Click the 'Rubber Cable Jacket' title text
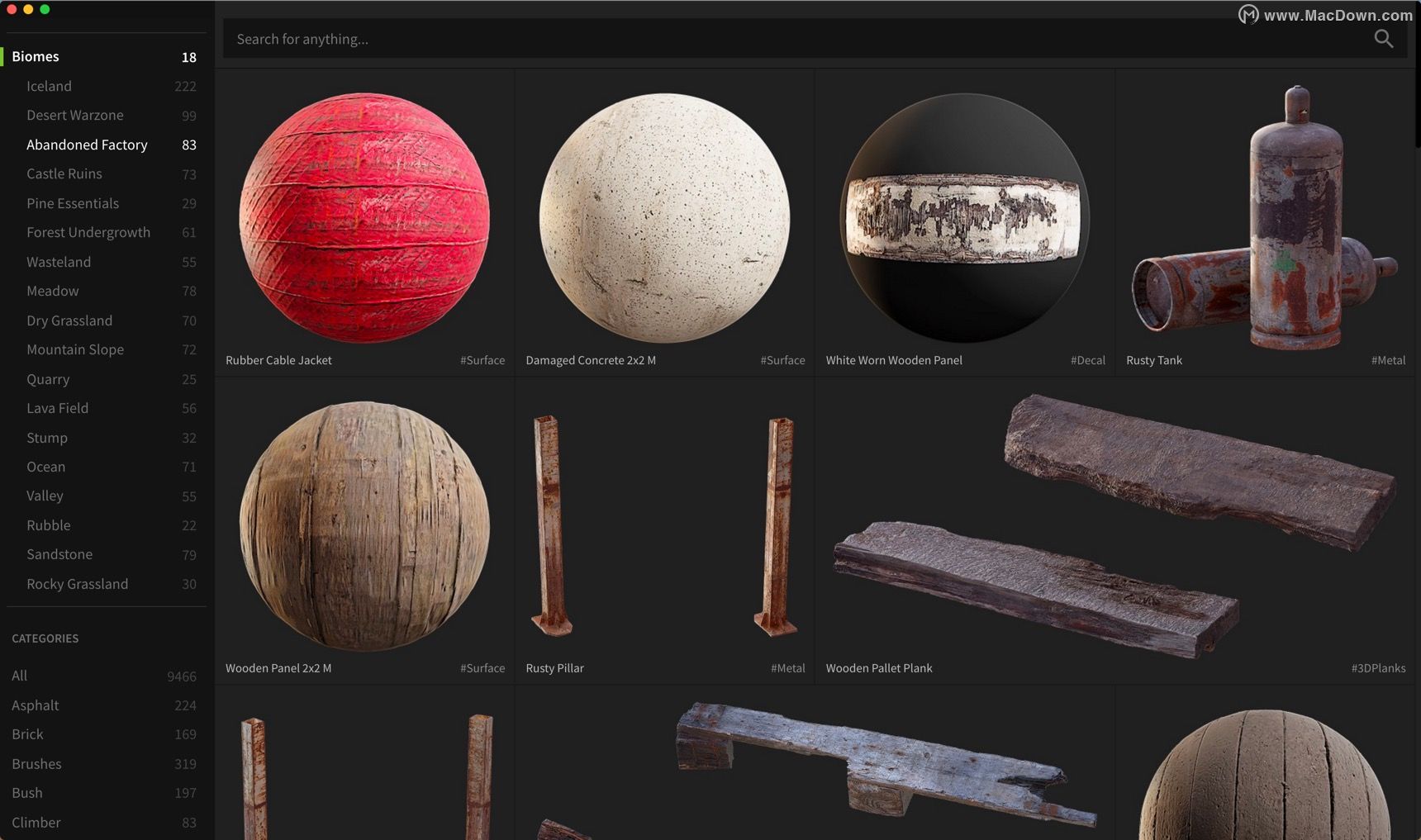The image size is (1421, 840). [278, 360]
